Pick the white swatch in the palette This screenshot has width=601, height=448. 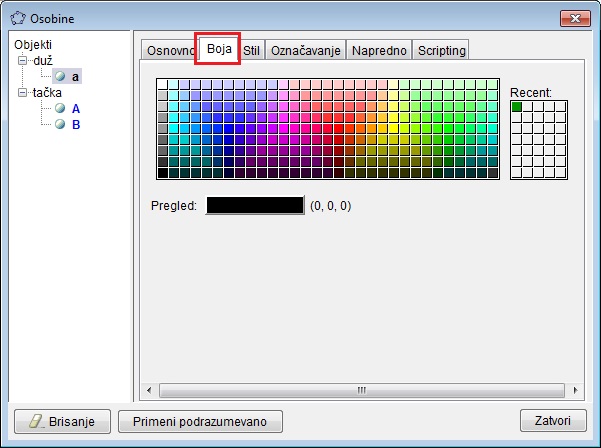163,84
